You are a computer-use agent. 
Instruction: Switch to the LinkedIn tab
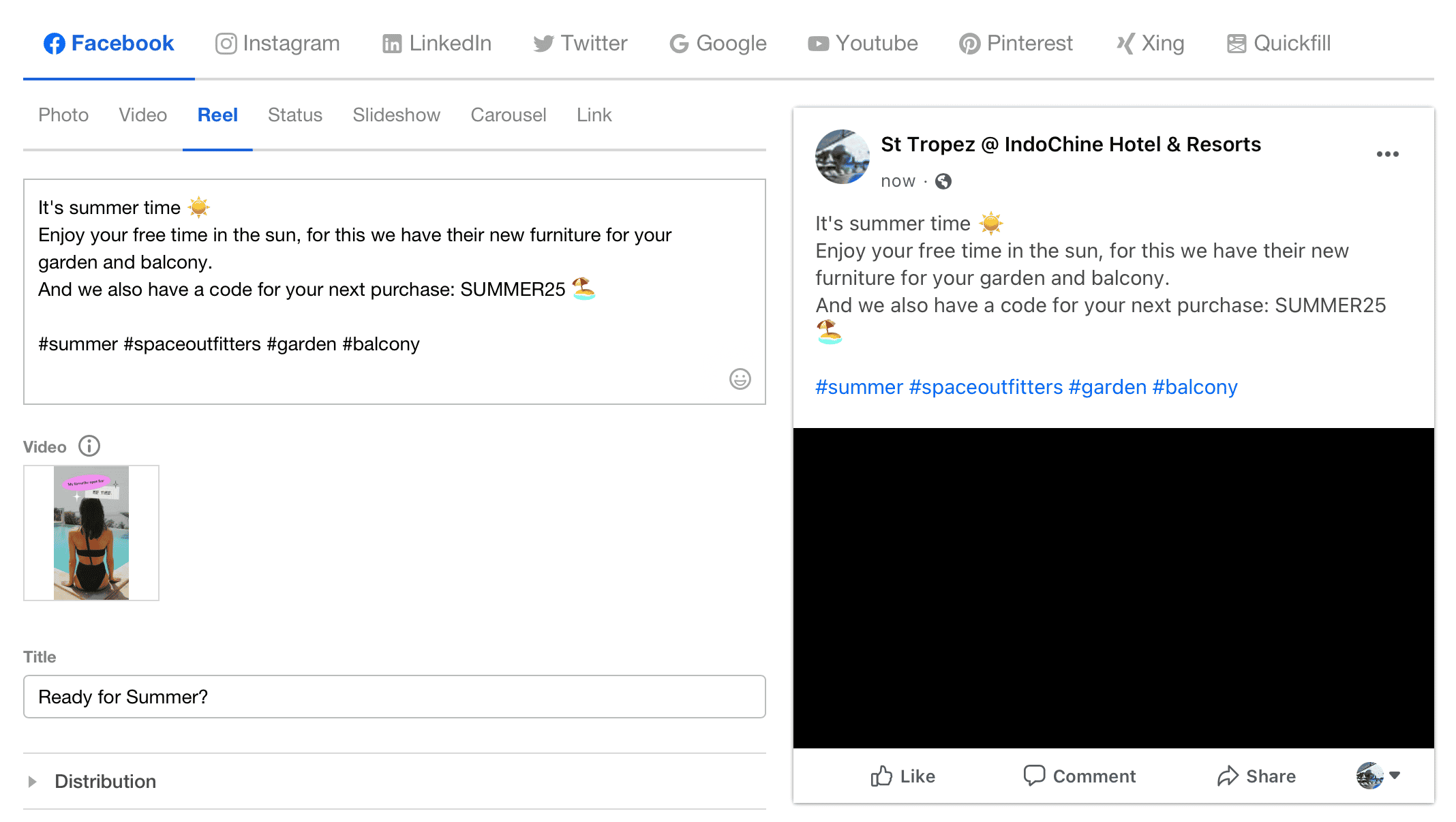[436, 44]
